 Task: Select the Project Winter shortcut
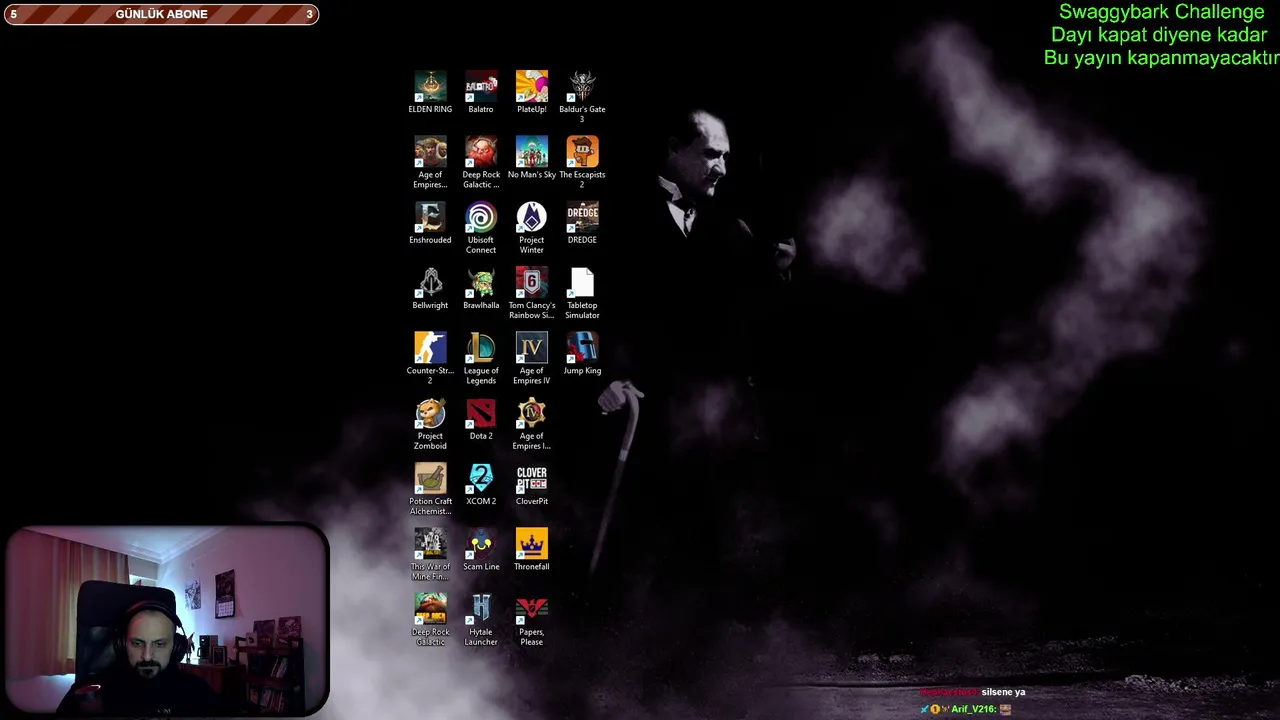[x=532, y=217]
